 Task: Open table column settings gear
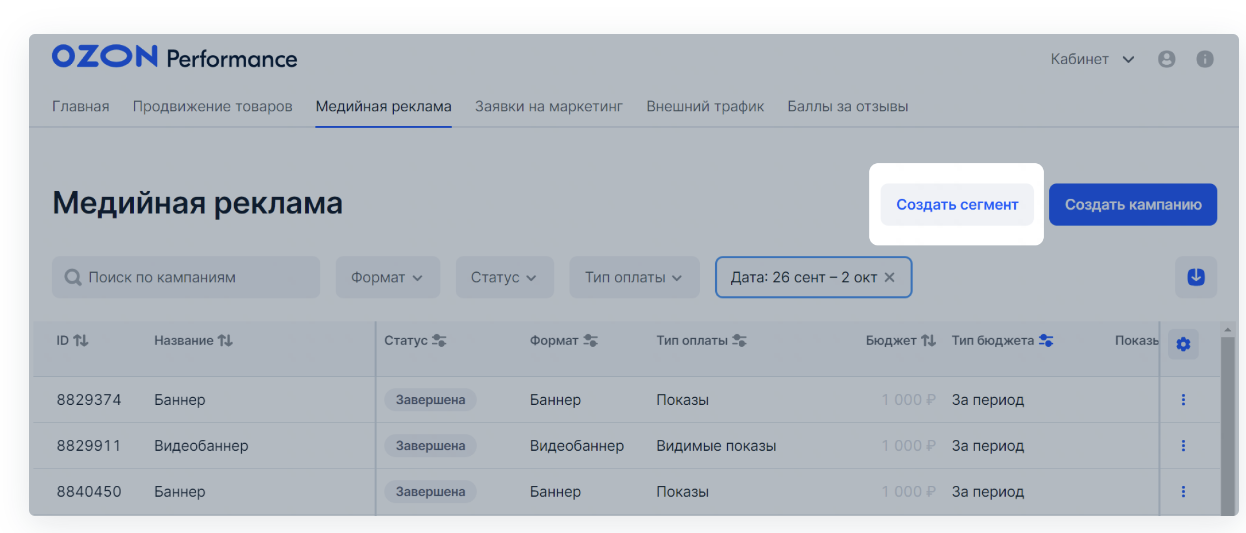pyautogui.click(x=1183, y=344)
